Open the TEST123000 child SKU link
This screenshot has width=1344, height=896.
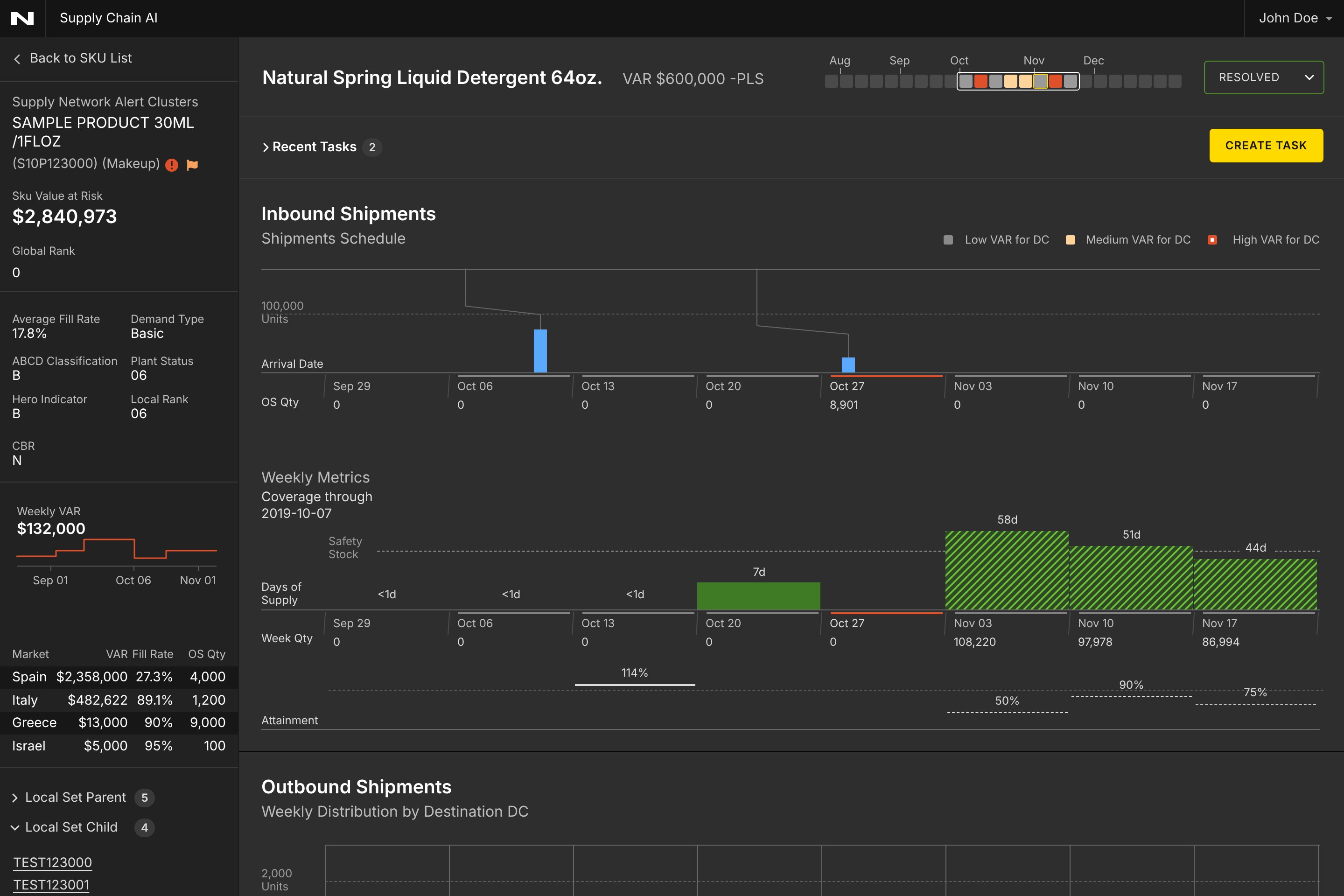point(53,862)
